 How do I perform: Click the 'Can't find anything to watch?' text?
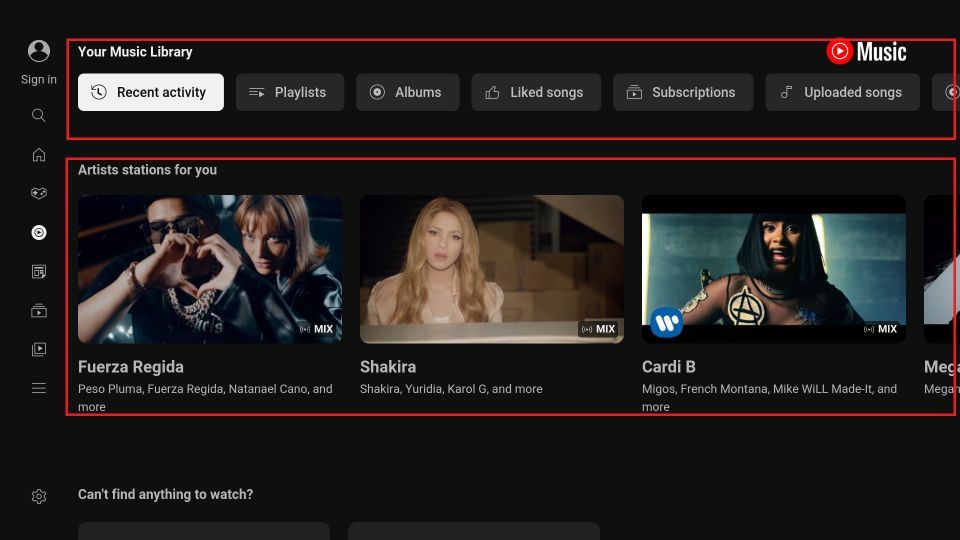(165, 494)
